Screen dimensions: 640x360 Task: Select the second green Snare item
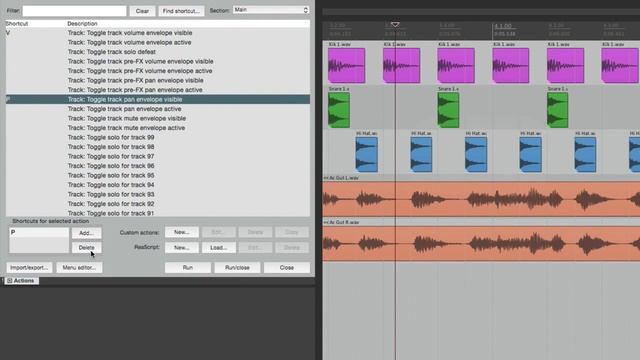(448, 110)
